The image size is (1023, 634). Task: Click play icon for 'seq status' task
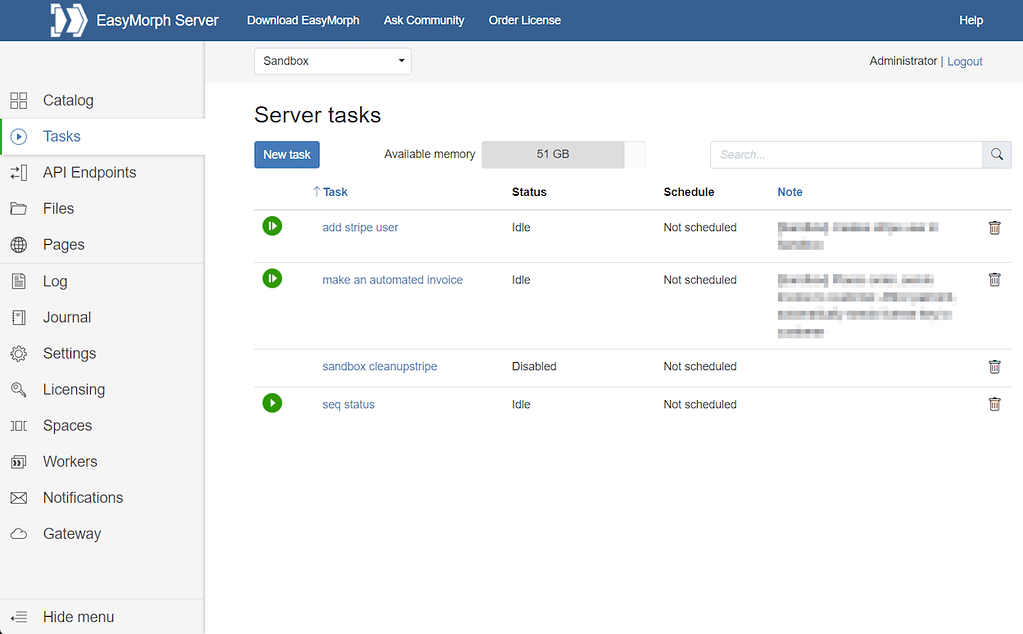coord(272,403)
